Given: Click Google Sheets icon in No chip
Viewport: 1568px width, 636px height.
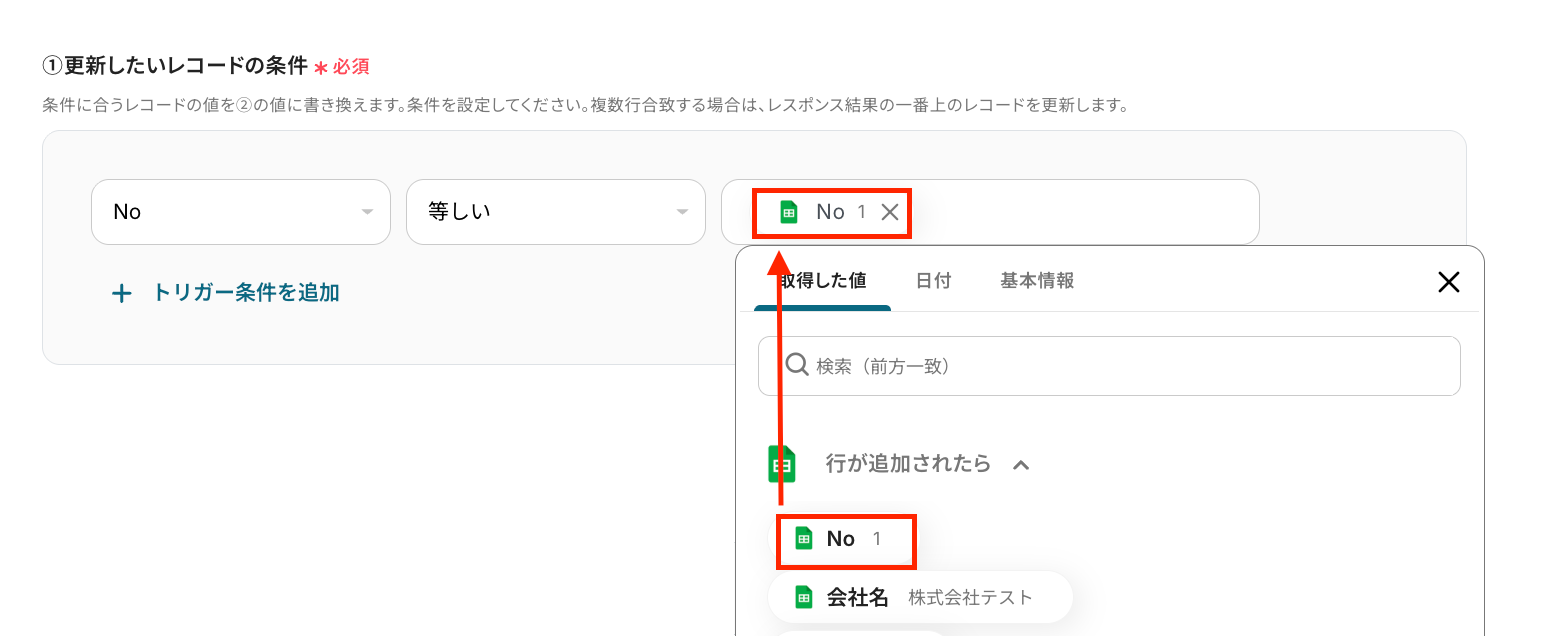Looking at the screenshot, I should pyautogui.click(x=789, y=212).
